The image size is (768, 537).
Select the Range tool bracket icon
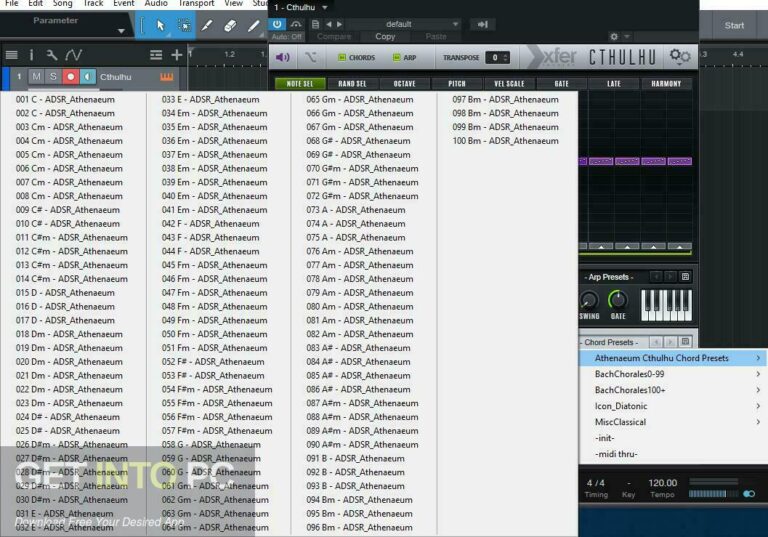click(142, 25)
